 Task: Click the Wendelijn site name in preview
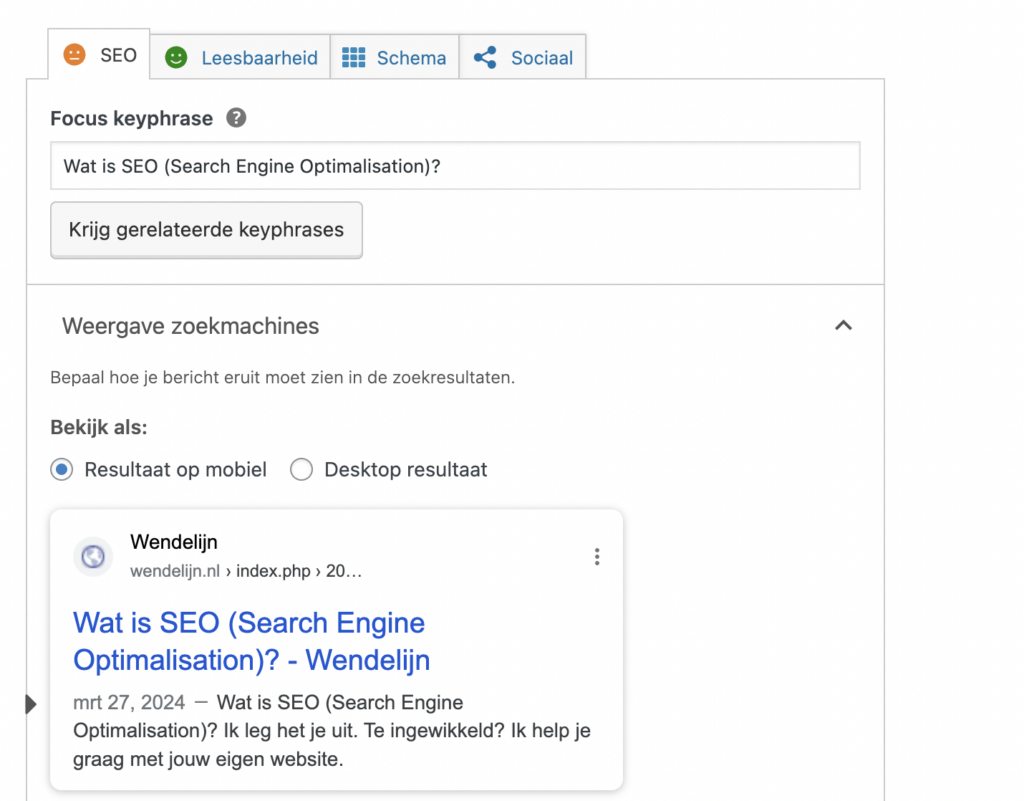tap(174, 542)
